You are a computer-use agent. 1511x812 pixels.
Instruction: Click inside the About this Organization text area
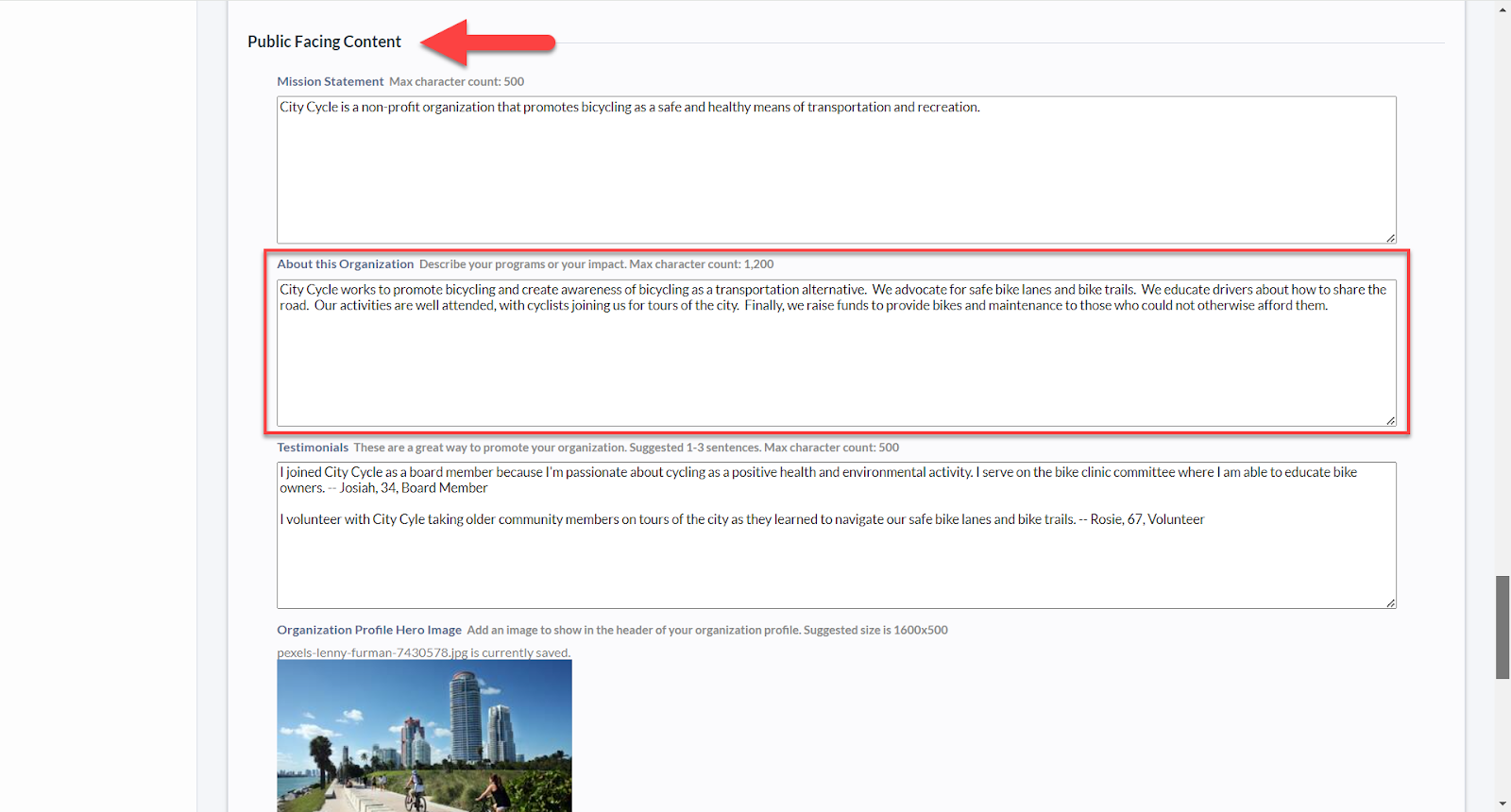[836, 352]
